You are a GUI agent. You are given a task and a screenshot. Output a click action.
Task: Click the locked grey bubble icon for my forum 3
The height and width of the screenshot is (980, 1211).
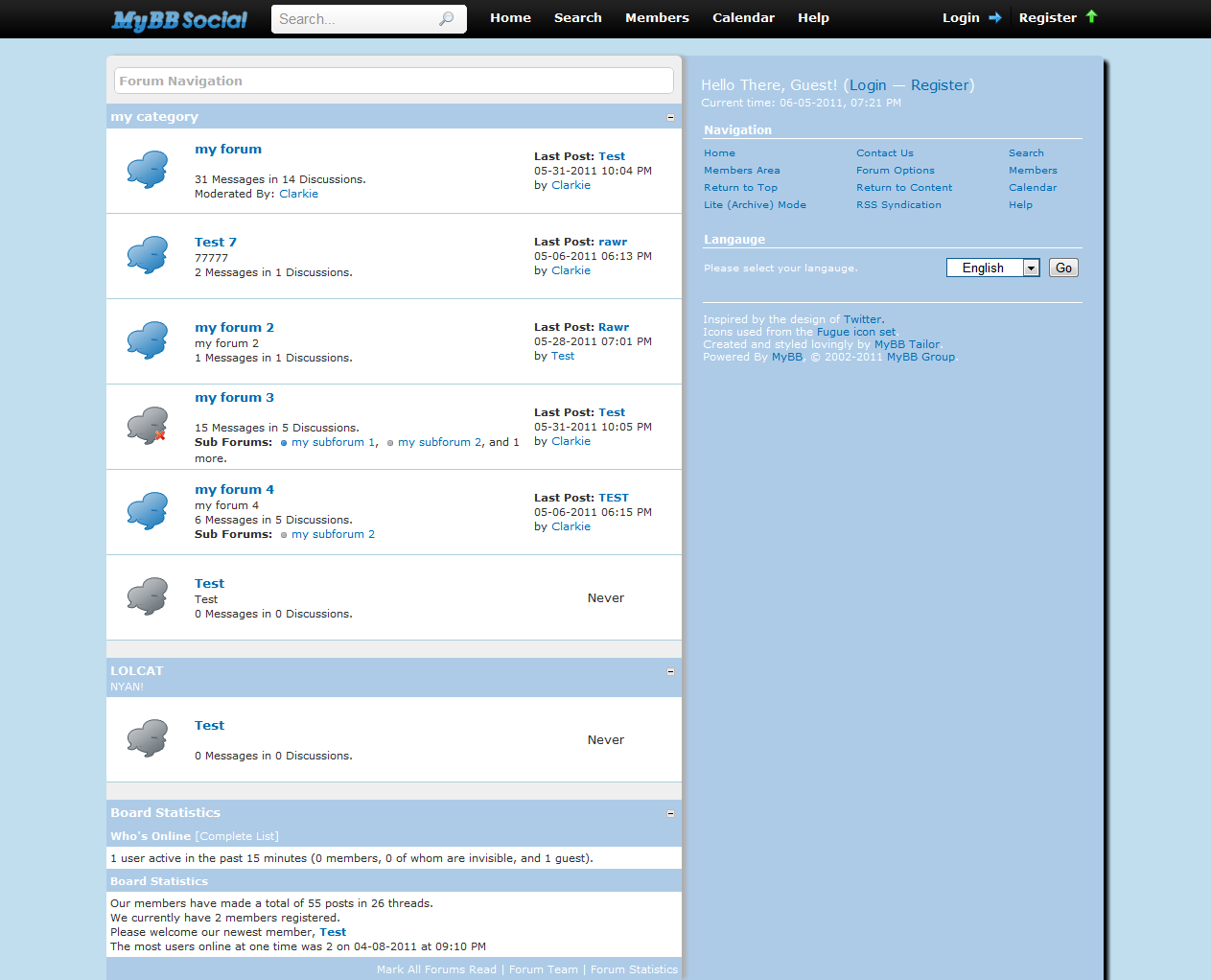(x=148, y=426)
